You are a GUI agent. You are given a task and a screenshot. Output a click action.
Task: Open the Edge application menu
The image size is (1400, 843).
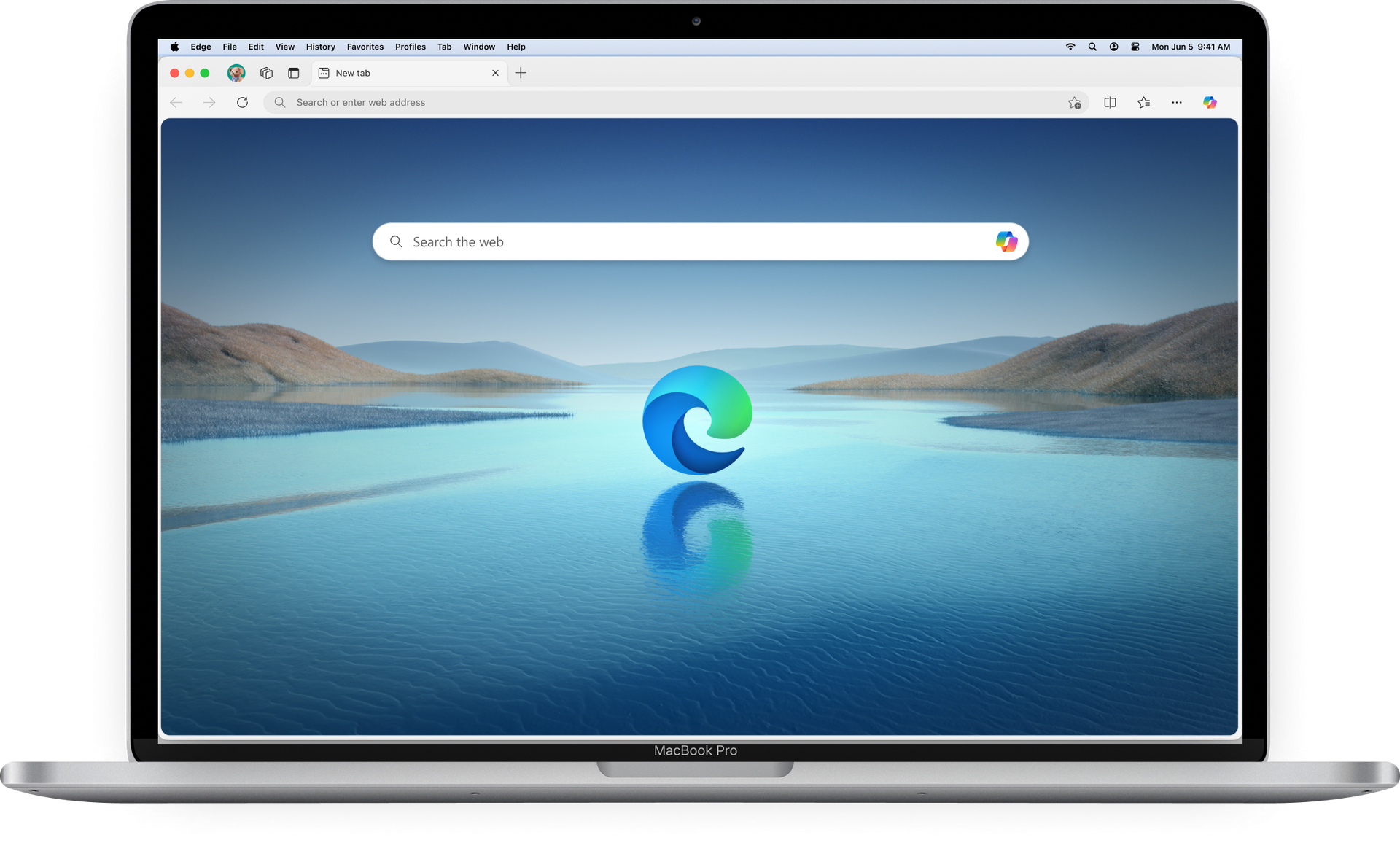coord(201,47)
